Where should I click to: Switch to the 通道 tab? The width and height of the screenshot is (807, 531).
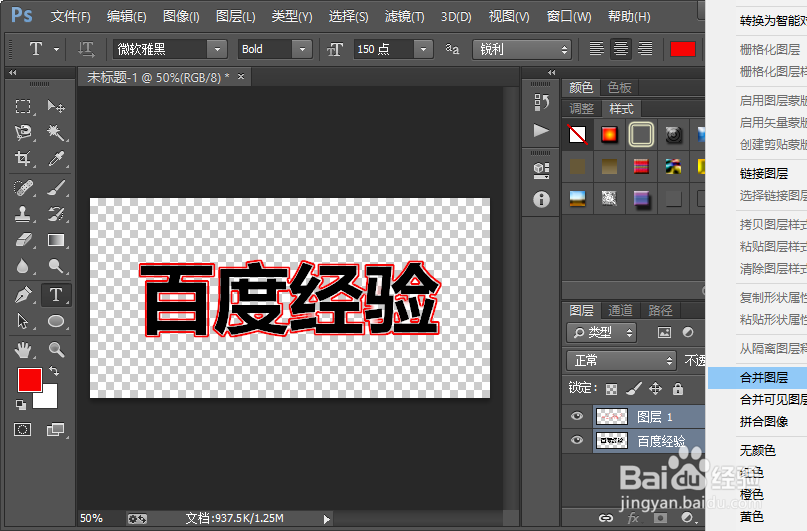tap(620, 310)
